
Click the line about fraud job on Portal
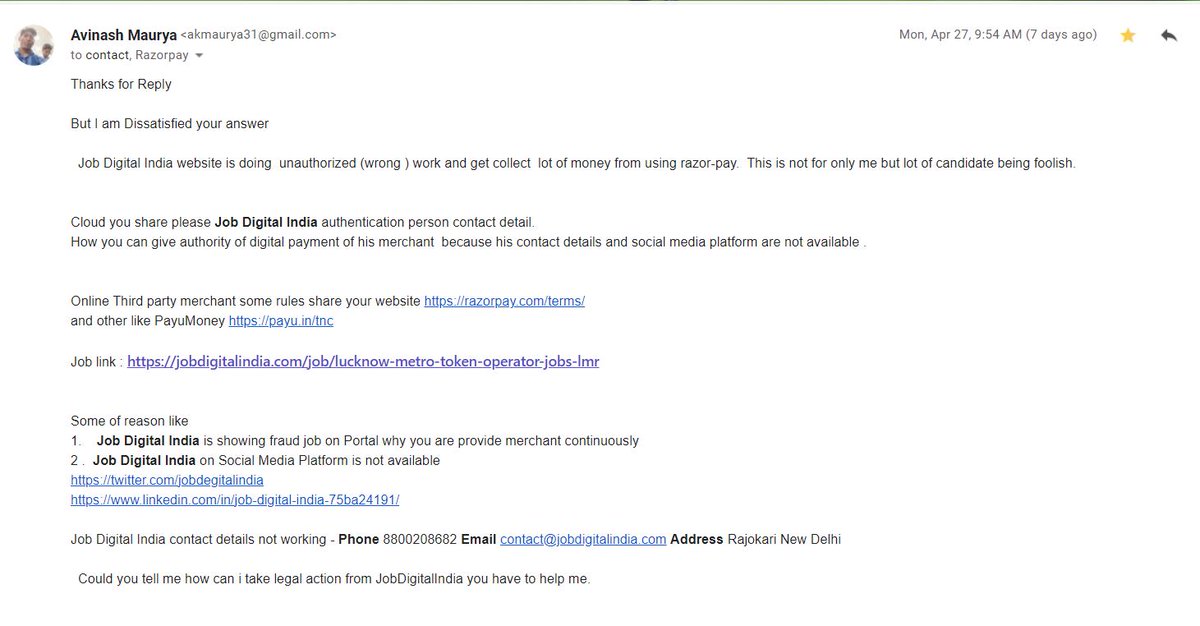(355, 441)
